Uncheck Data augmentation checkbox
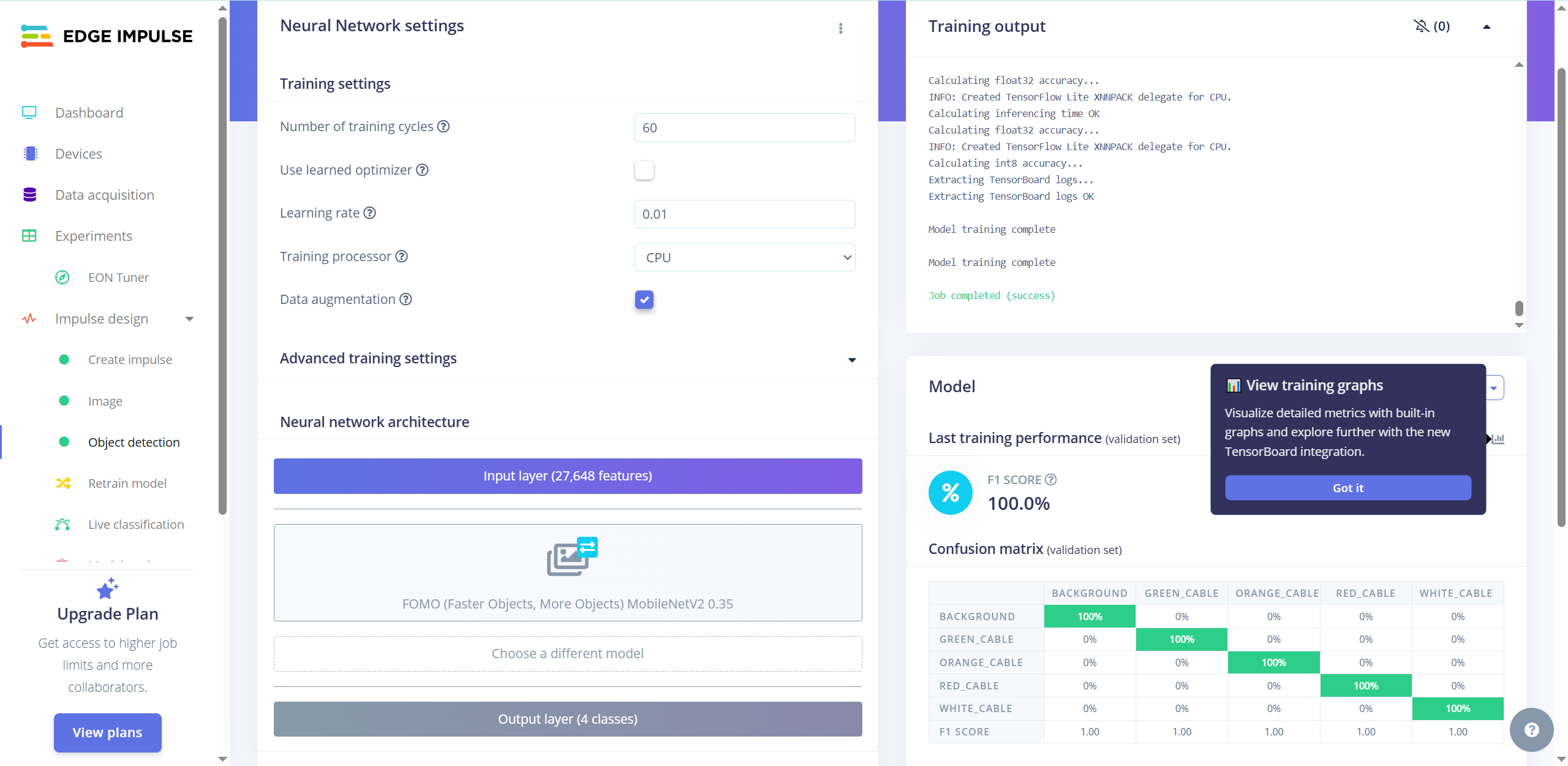Screen dimensions: 1568x766 (x=644, y=299)
